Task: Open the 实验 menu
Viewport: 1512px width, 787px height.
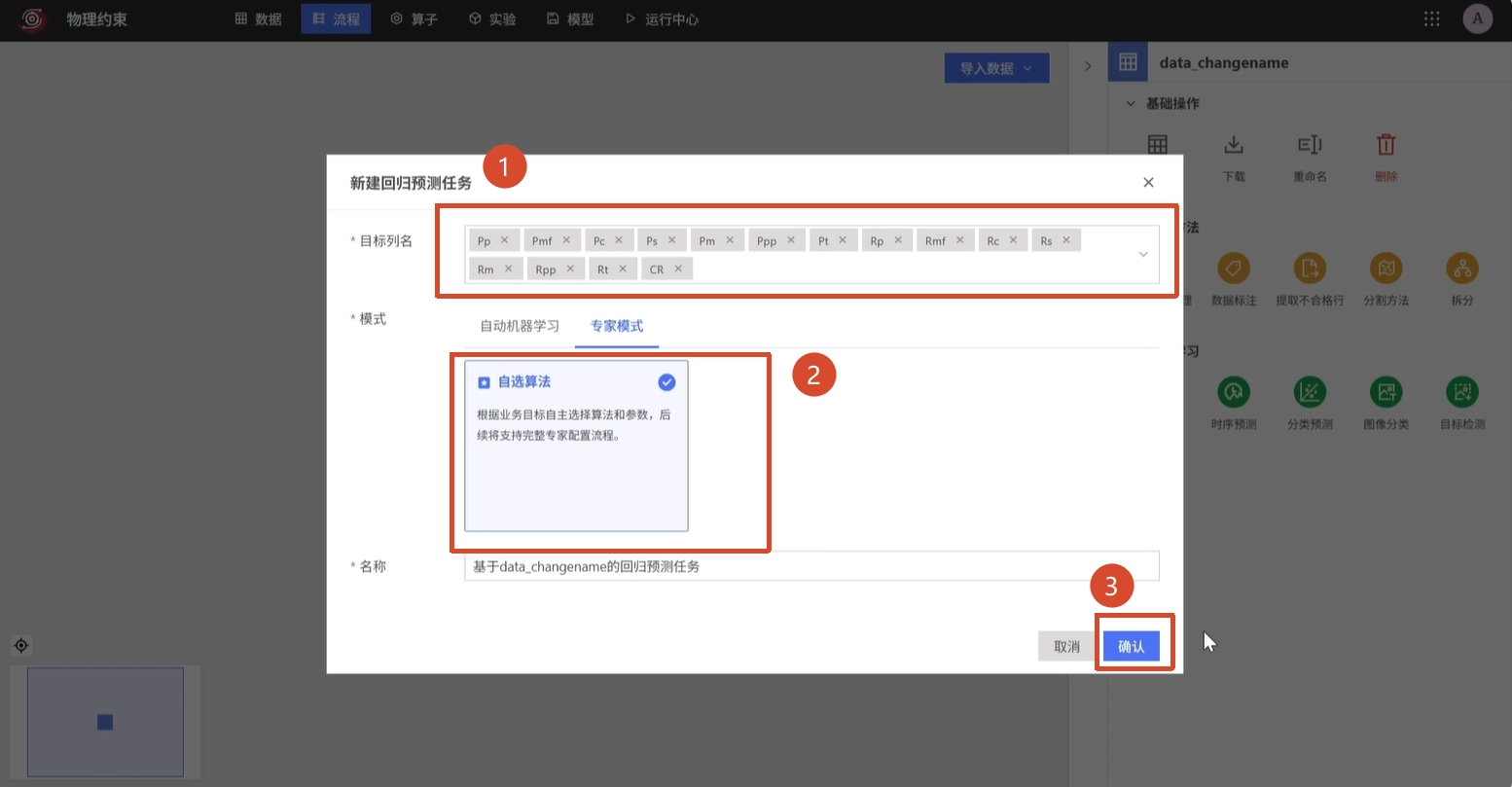Action: [491, 18]
